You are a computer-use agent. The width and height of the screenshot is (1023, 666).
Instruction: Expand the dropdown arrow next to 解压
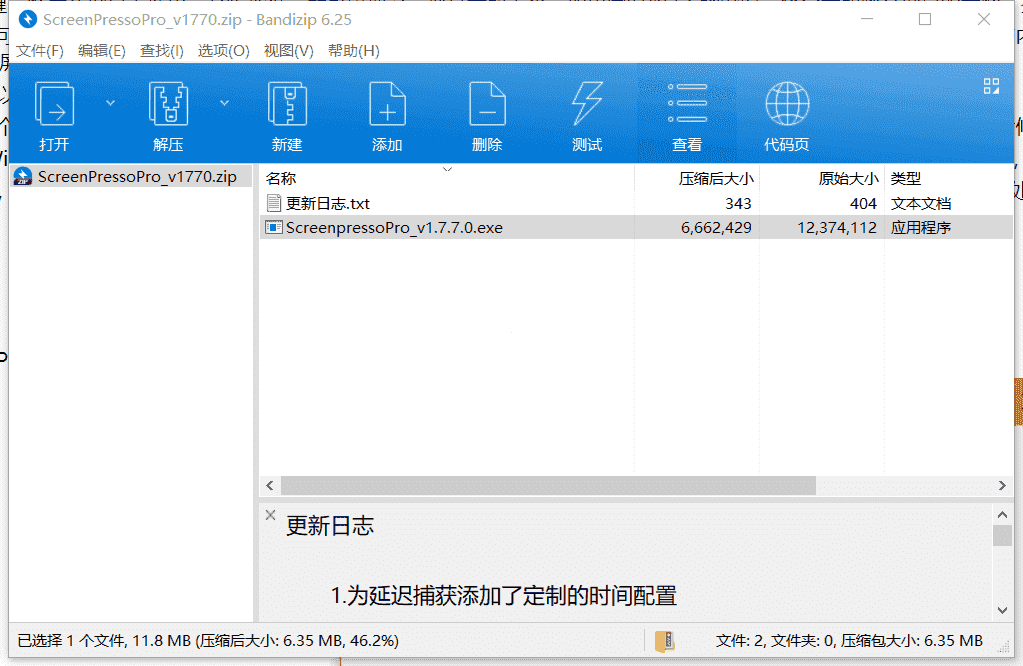(x=224, y=103)
